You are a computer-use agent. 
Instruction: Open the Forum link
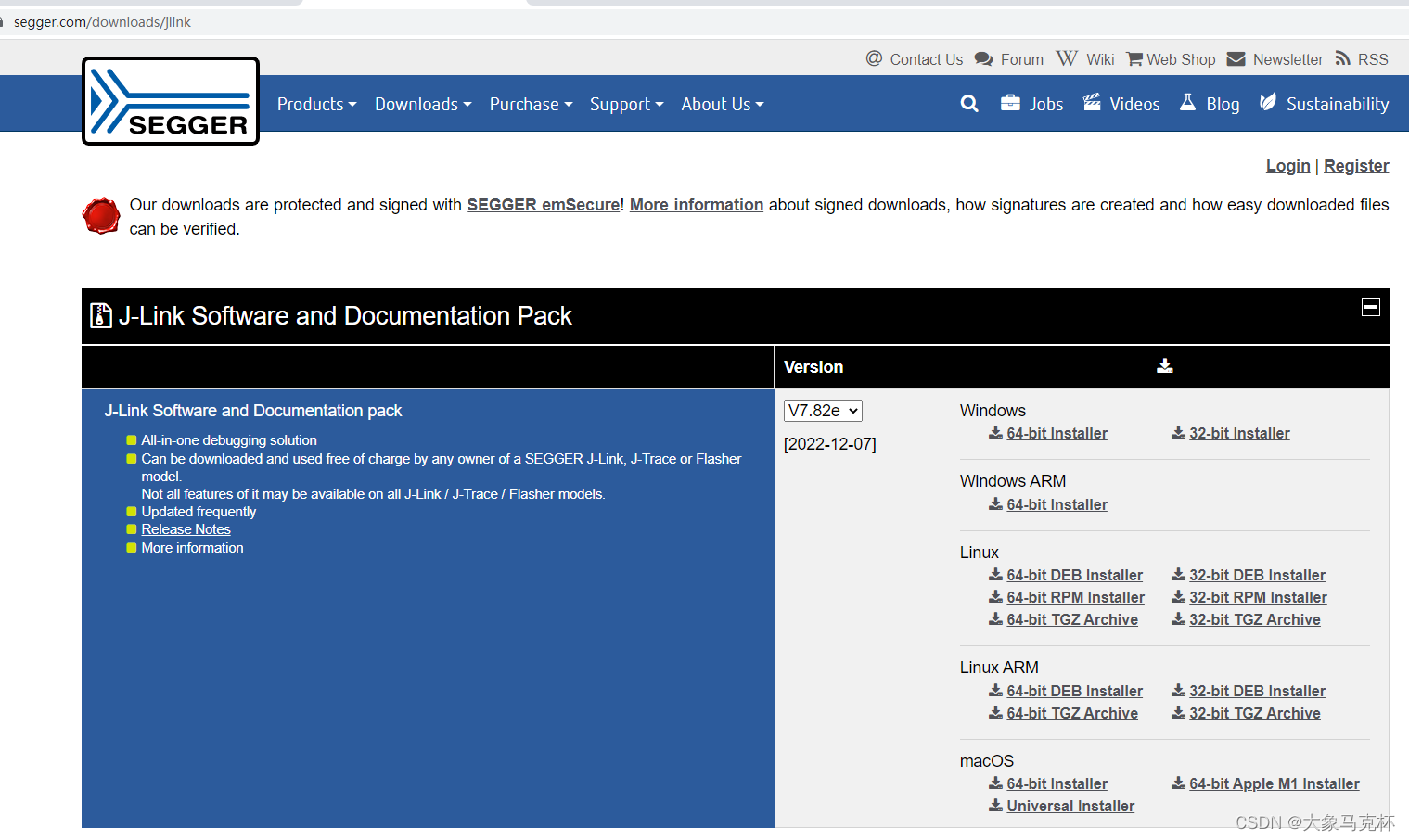(x=1021, y=59)
